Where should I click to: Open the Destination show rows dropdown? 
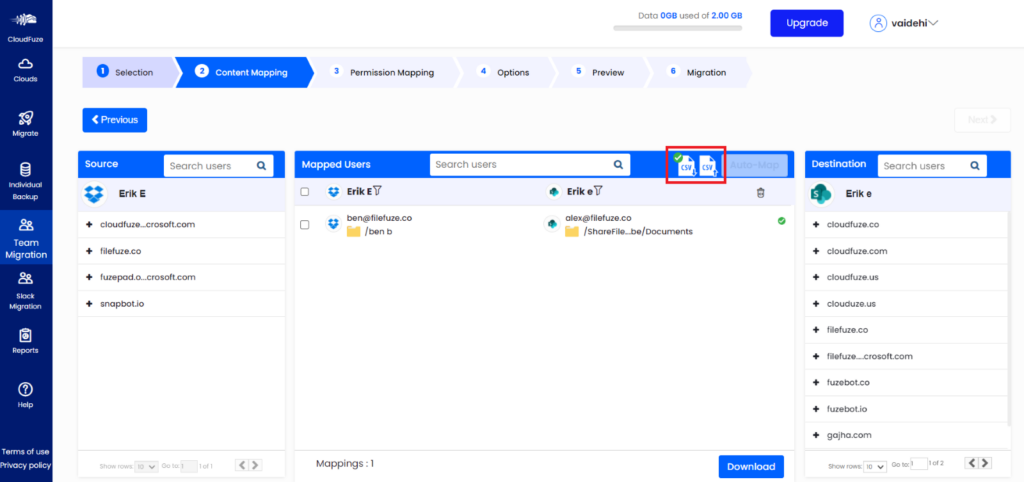click(x=875, y=466)
